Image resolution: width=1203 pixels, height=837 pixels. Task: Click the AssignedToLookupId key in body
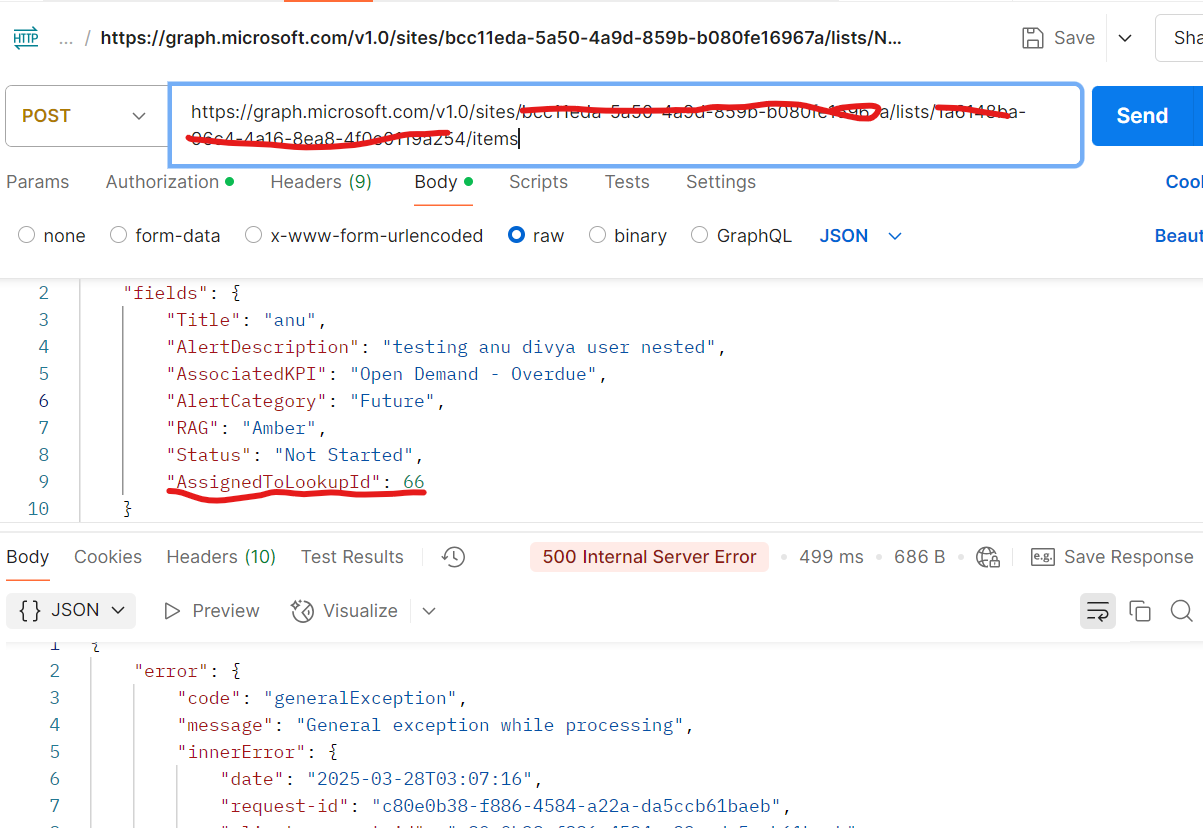point(275,482)
